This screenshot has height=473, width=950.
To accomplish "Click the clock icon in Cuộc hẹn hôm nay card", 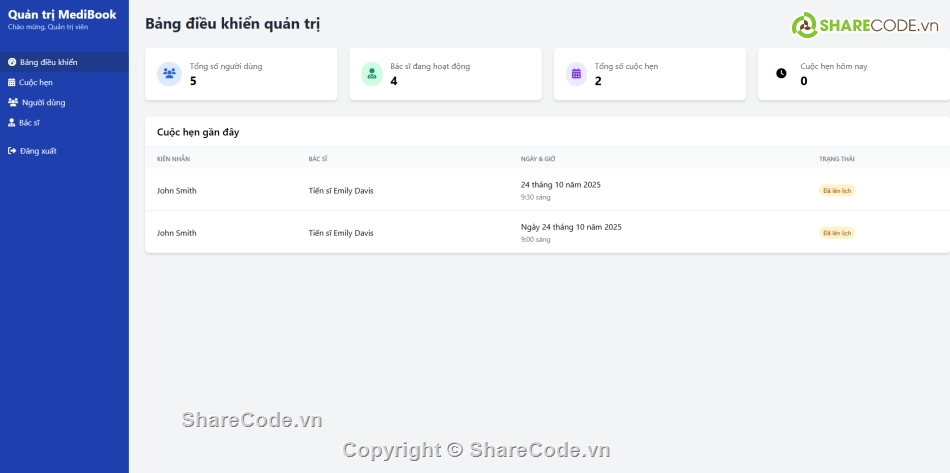I will point(781,73).
